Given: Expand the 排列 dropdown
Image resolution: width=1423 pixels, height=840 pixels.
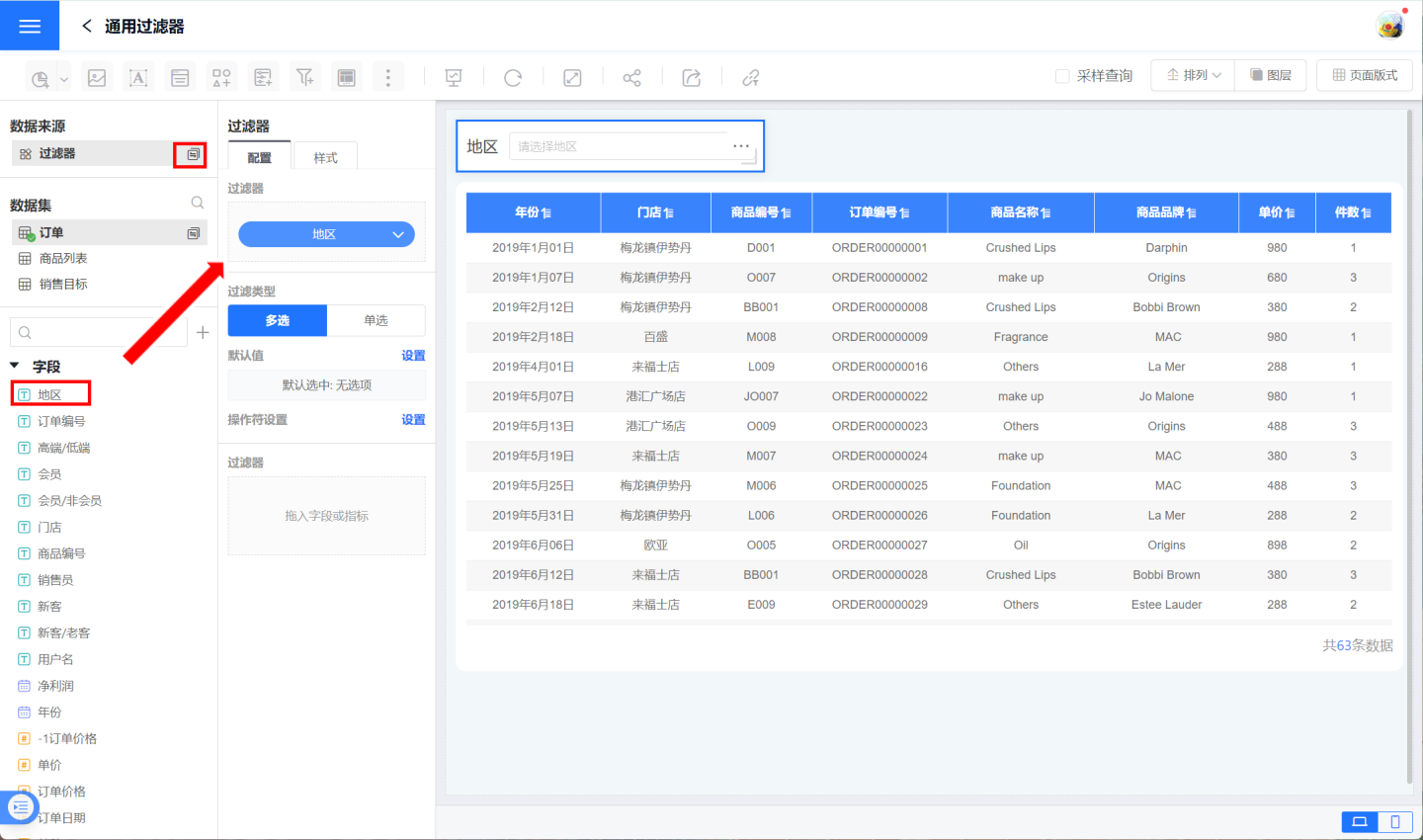Looking at the screenshot, I should pos(1194,75).
